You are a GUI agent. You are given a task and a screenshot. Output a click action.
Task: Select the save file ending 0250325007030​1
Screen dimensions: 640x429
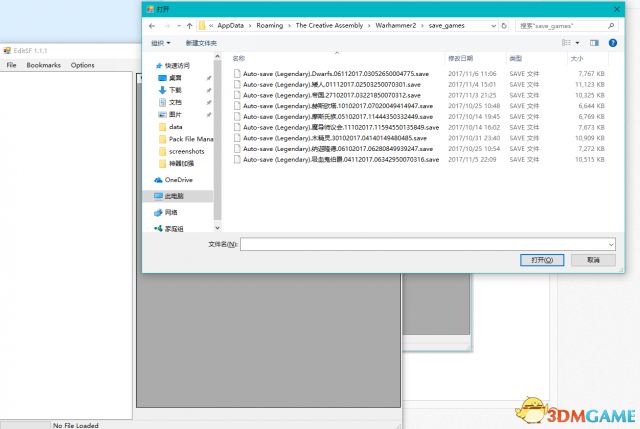(331, 84)
